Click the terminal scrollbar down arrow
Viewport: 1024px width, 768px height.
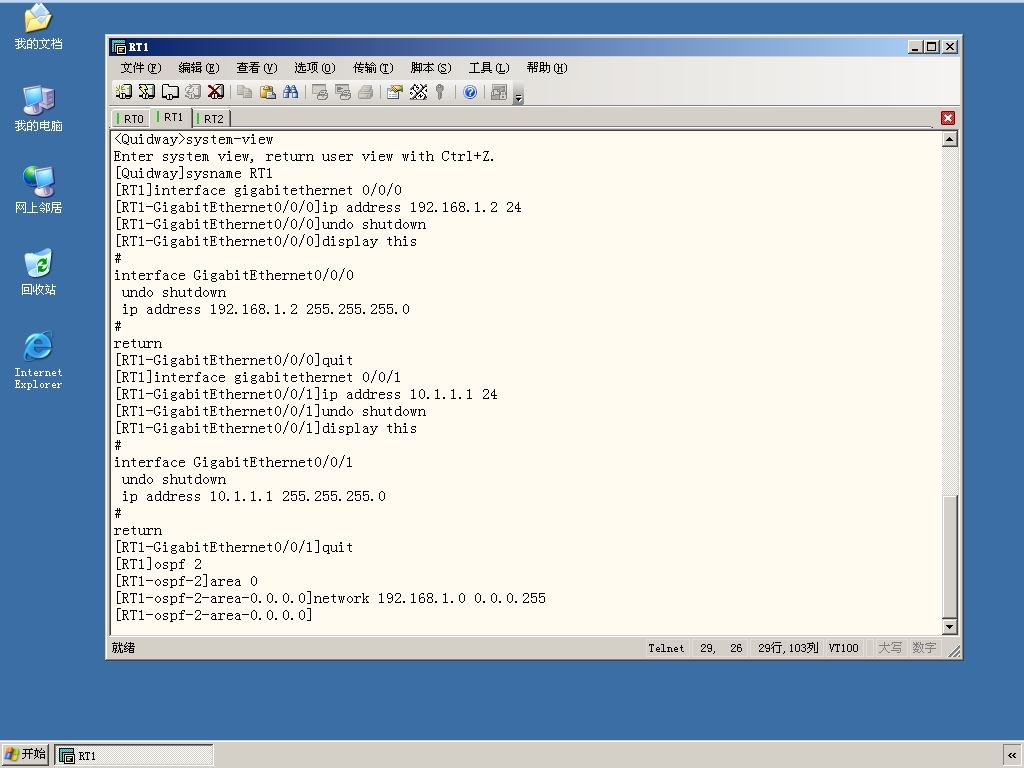(x=950, y=627)
